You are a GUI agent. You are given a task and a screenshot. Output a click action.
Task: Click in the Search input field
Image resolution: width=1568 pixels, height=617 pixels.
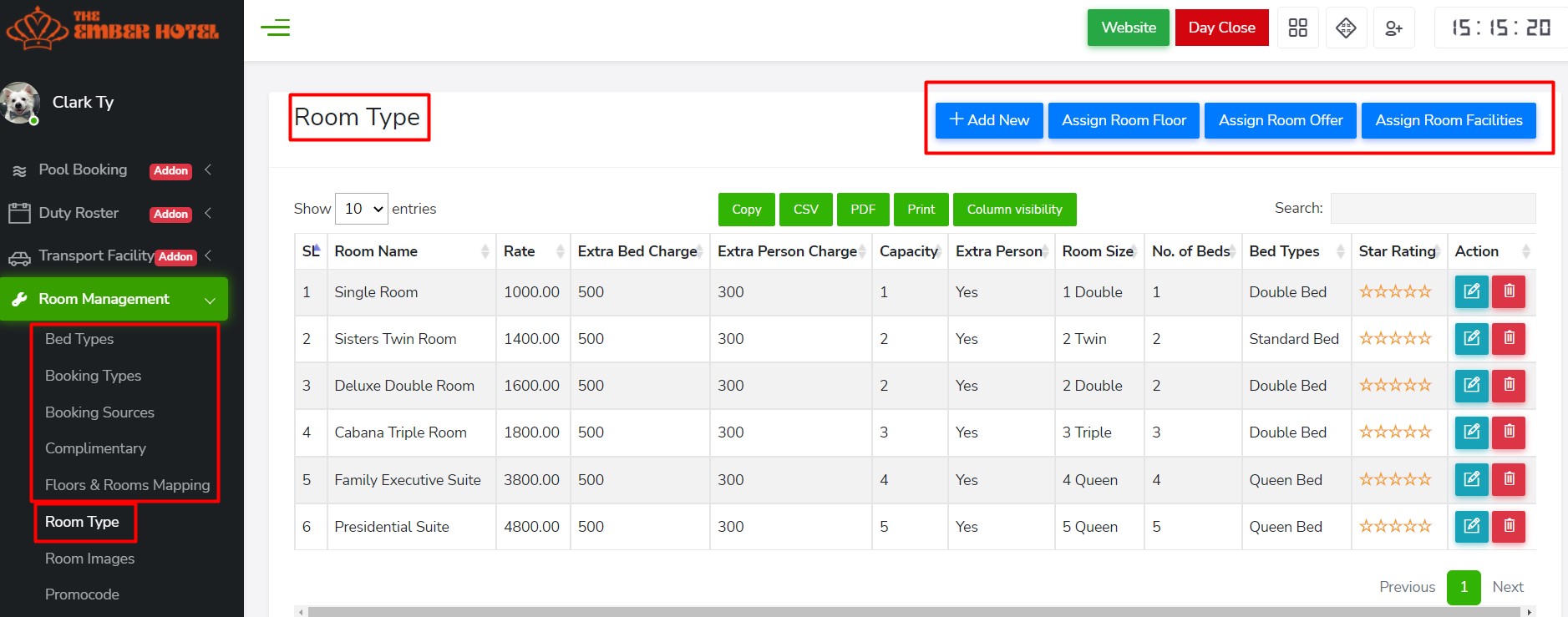point(1433,209)
